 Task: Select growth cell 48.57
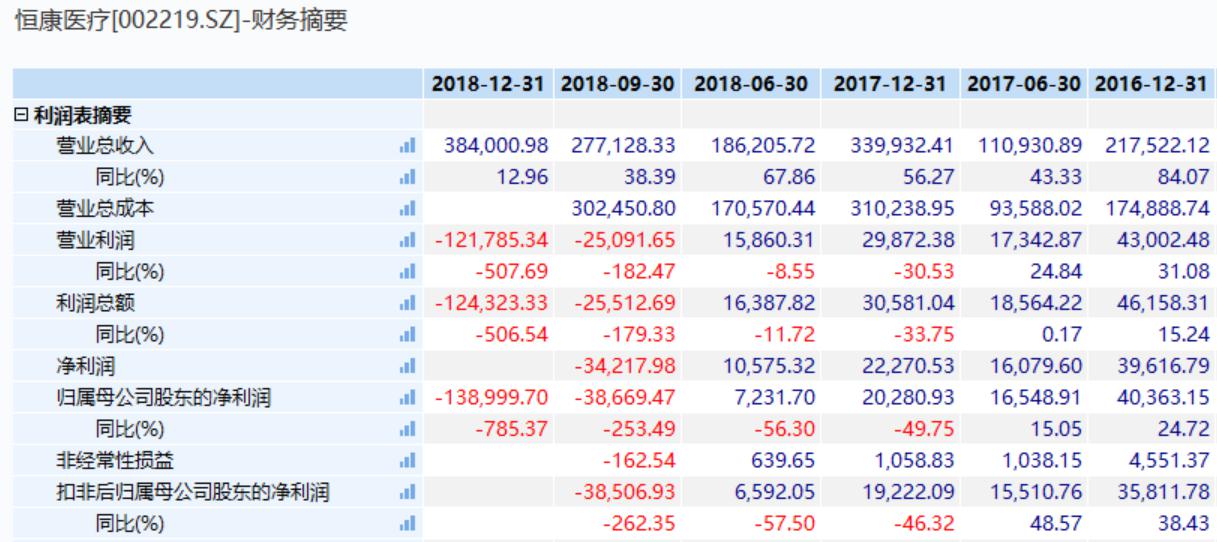pos(1057,525)
